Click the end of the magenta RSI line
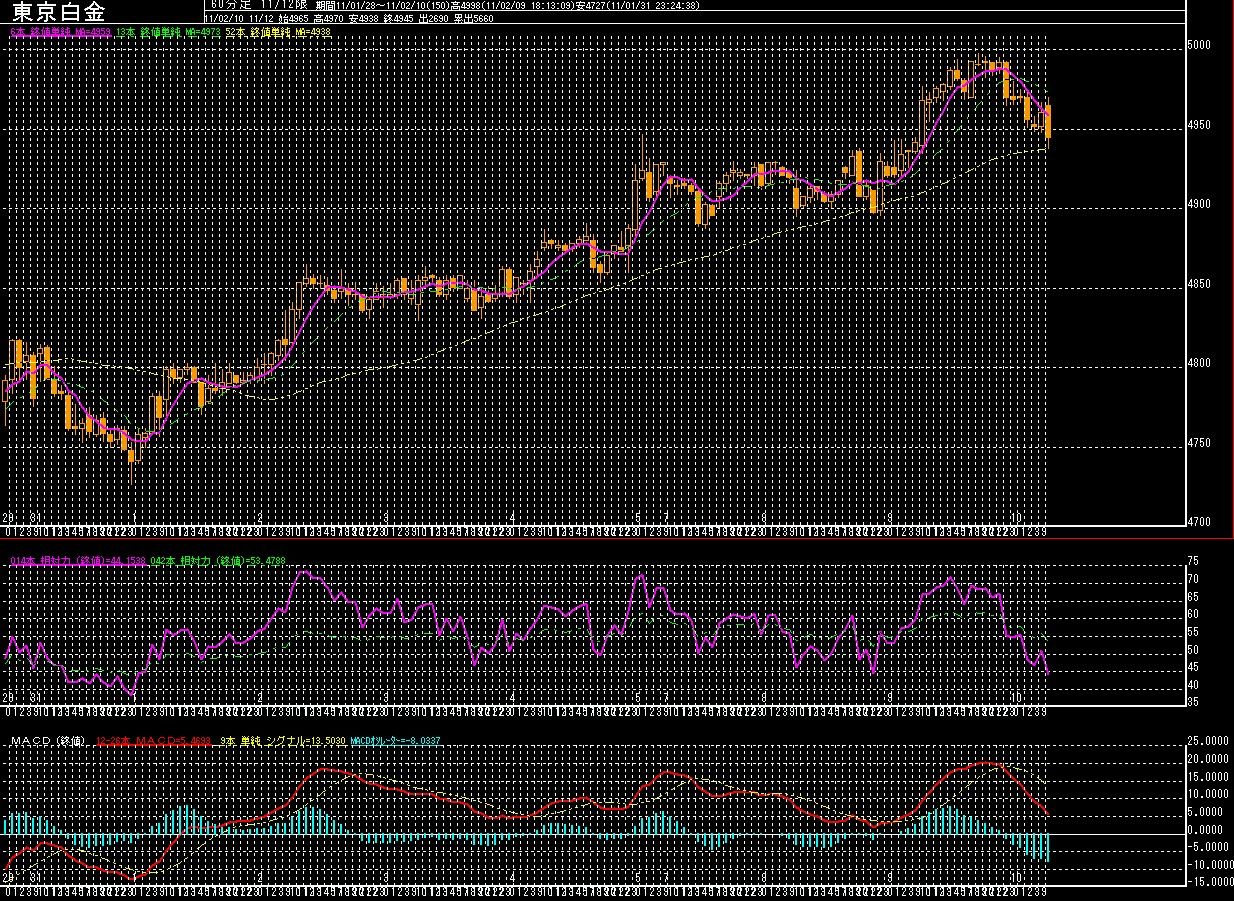Viewport: 1234px width, 901px height. (x=1047, y=672)
